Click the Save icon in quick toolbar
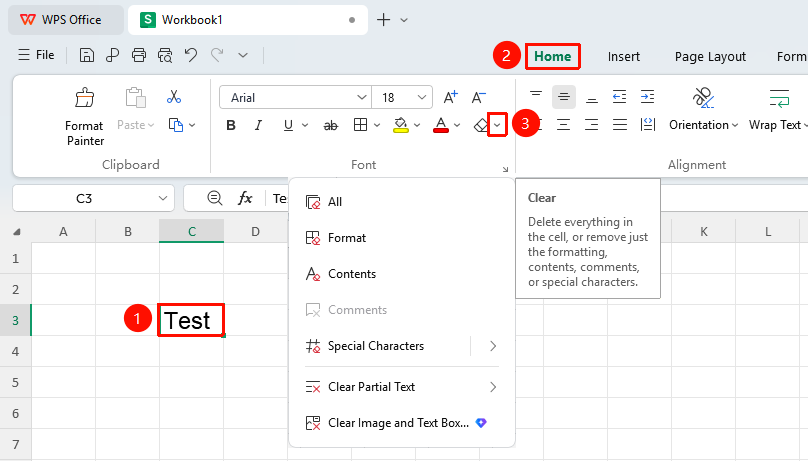This screenshot has width=808, height=461. (x=87, y=55)
